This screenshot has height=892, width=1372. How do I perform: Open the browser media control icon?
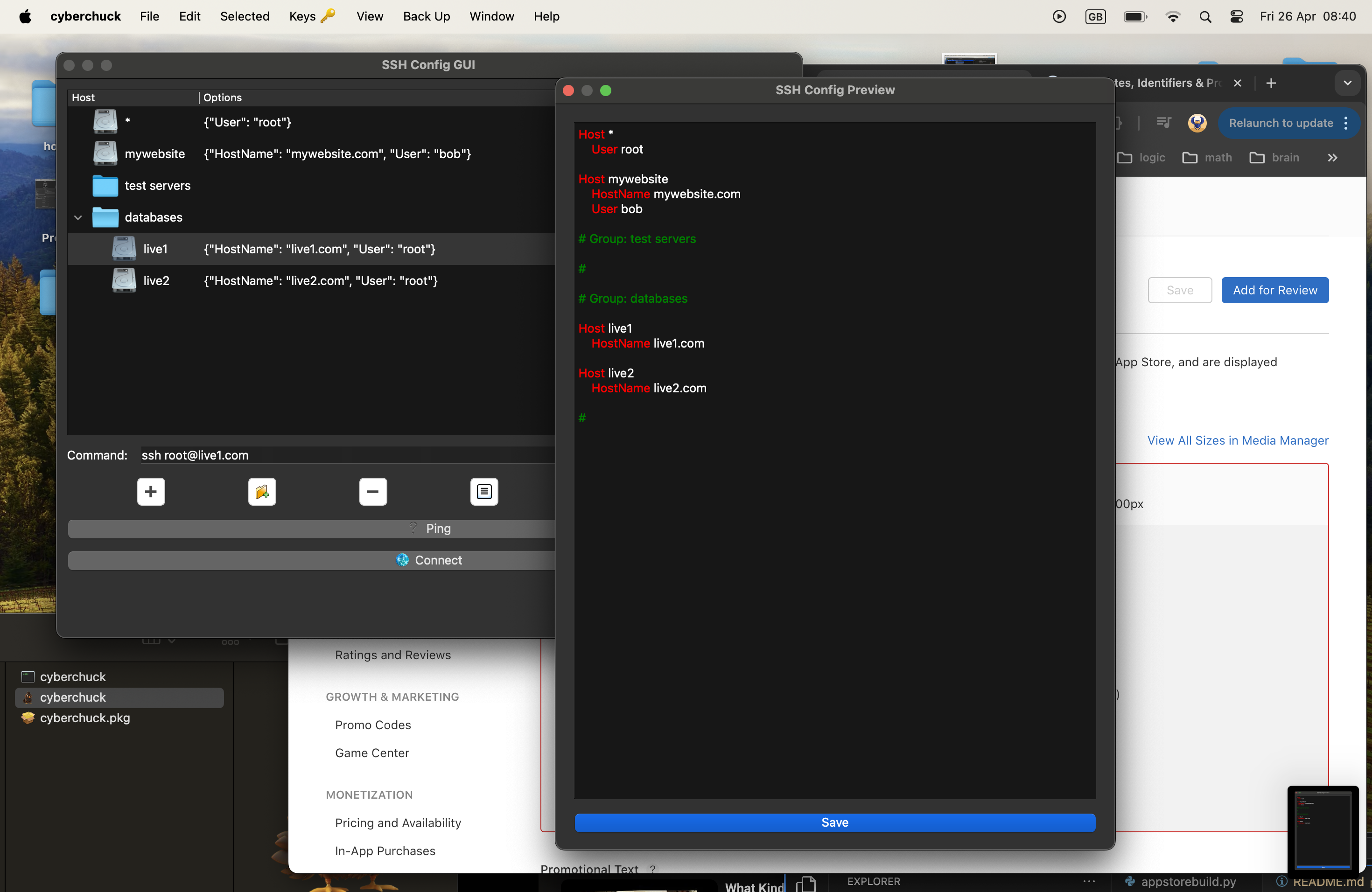tap(1164, 123)
